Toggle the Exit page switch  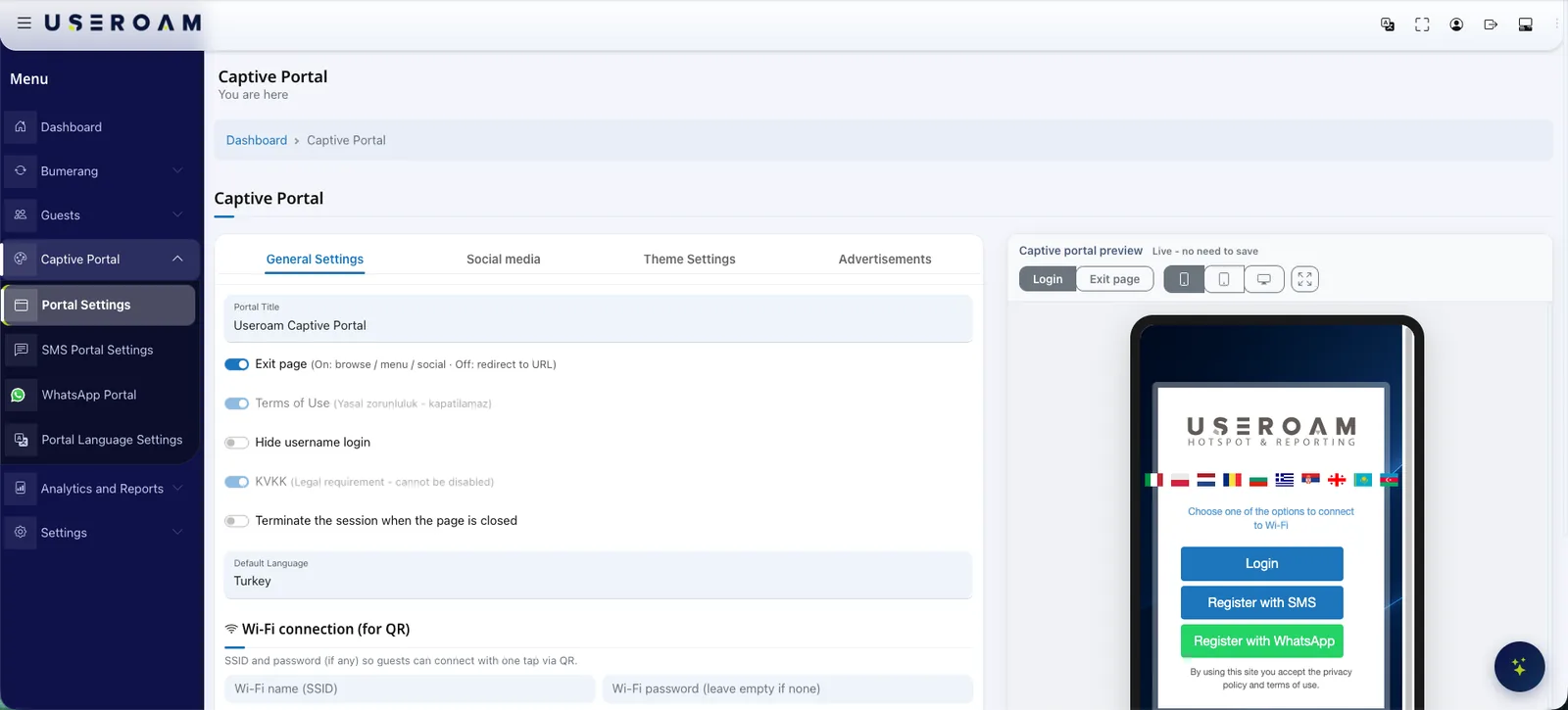(236, 364)
